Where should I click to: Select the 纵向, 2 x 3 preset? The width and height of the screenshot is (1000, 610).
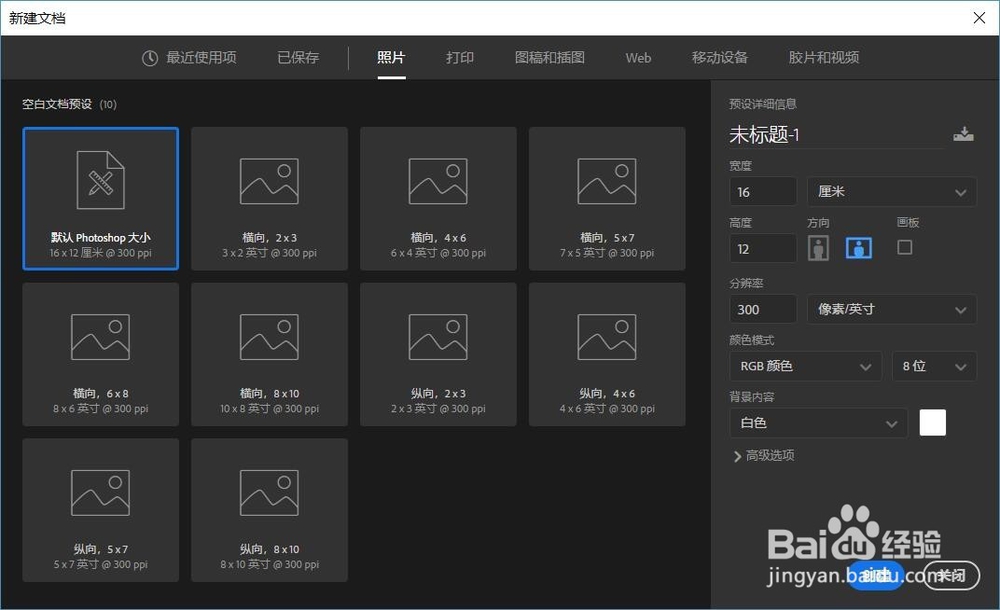(438, 354)
